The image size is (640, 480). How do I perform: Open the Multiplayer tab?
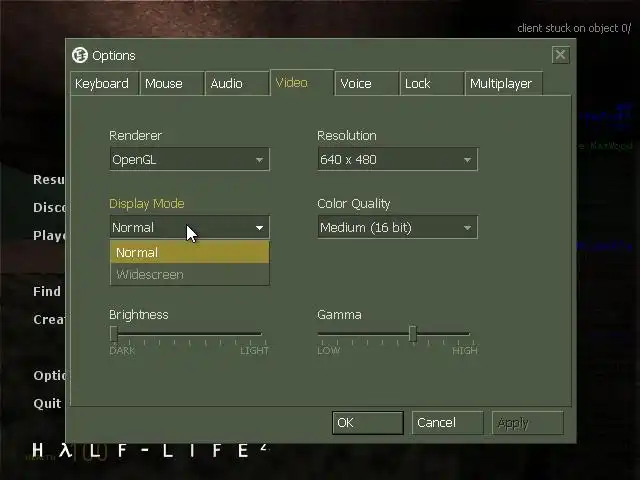tap(504, 83)
